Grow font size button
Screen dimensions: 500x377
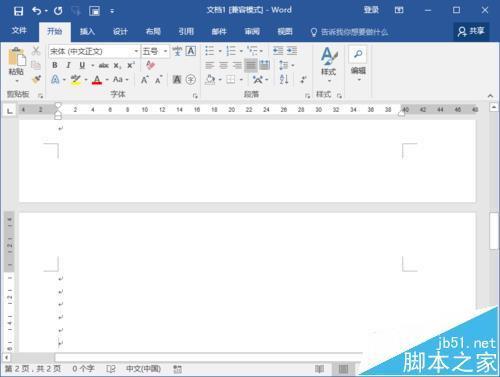144,80
